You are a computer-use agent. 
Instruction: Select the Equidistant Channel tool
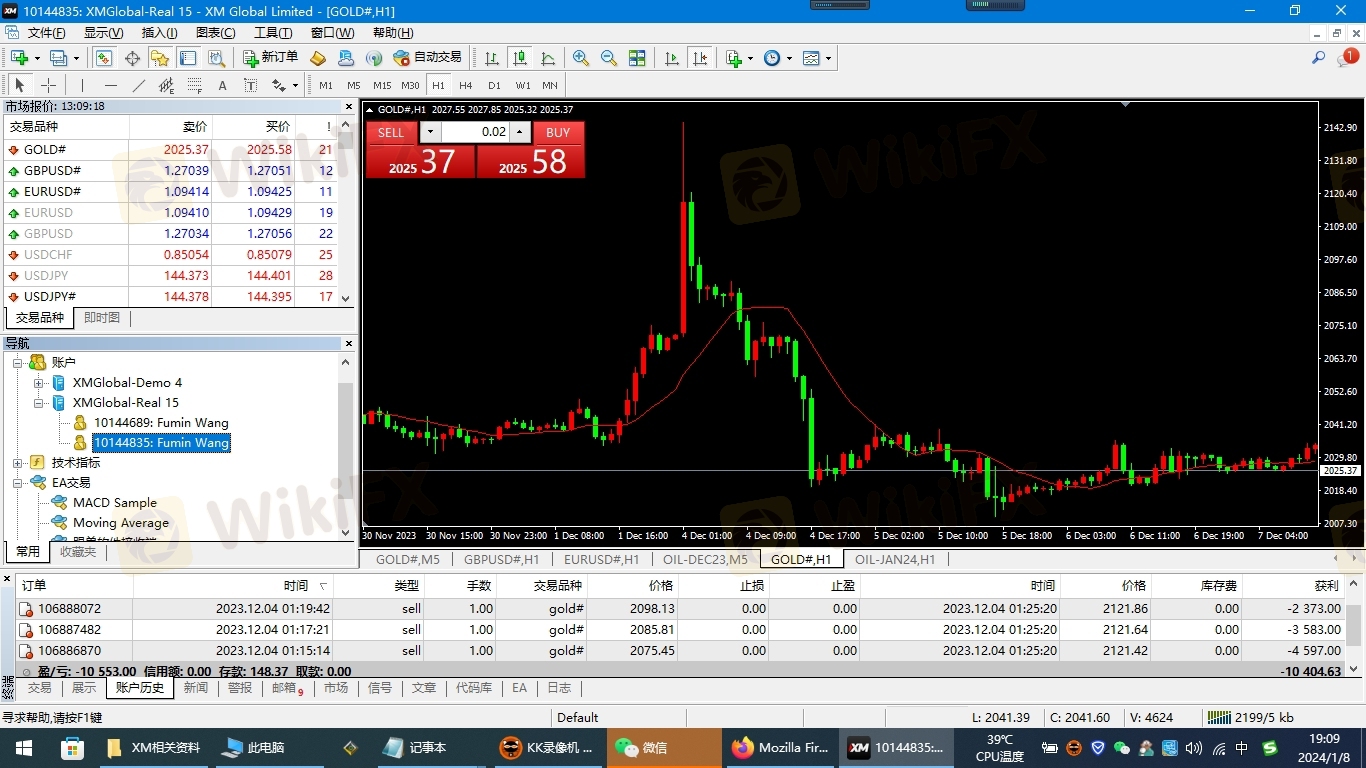point(166,85)
